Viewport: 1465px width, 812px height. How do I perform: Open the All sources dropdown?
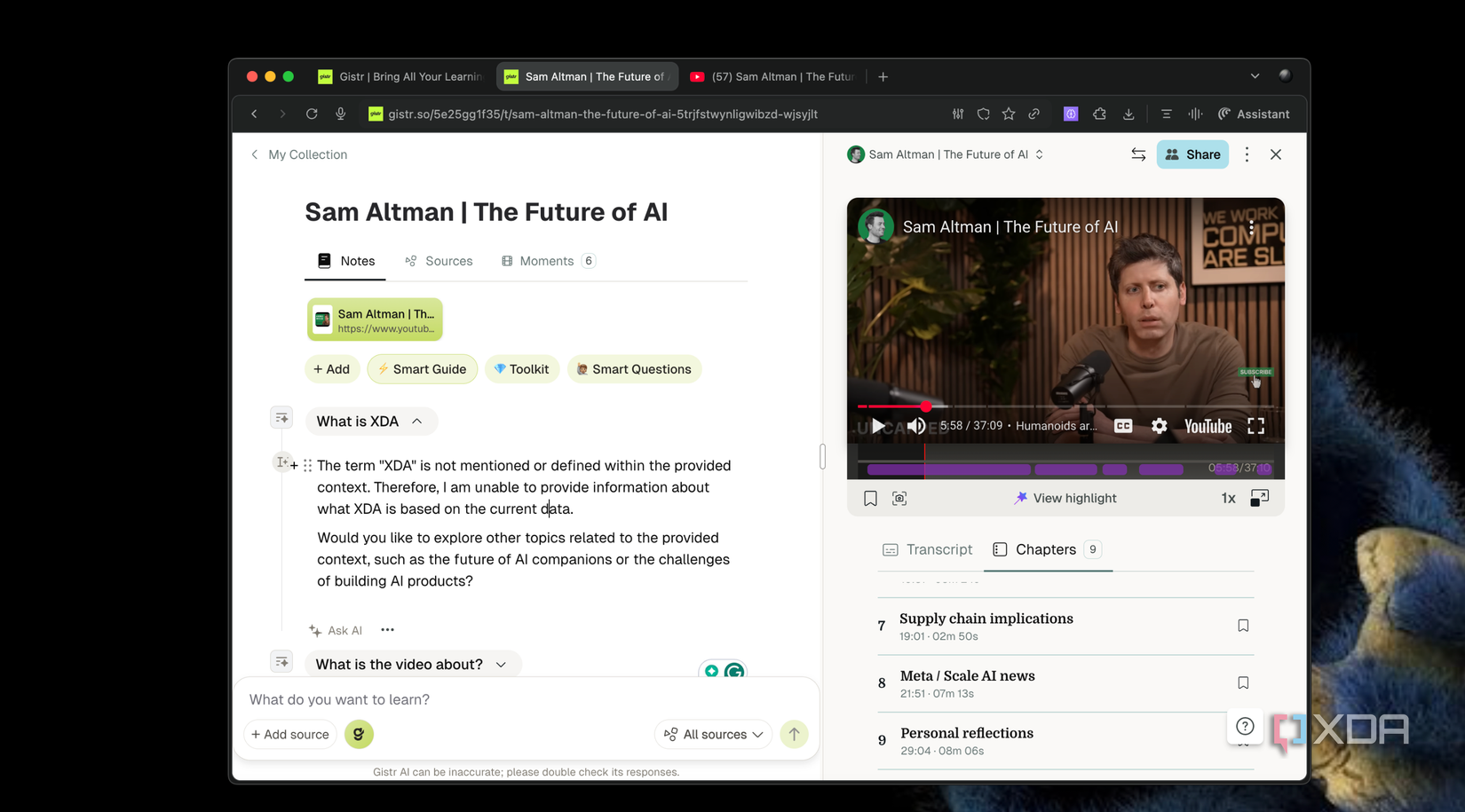point(713,734)
